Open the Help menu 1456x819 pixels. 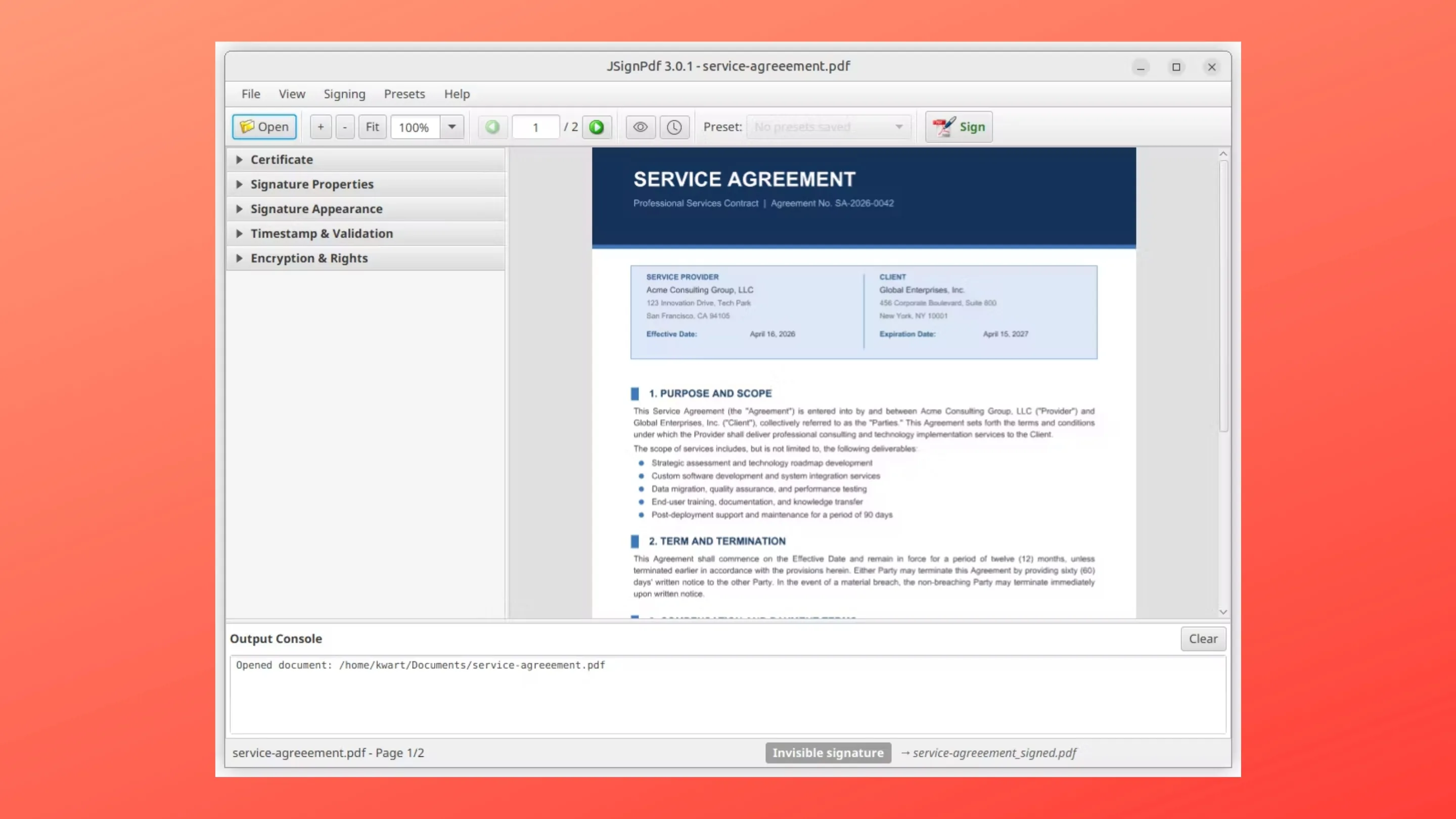(457, 94)
